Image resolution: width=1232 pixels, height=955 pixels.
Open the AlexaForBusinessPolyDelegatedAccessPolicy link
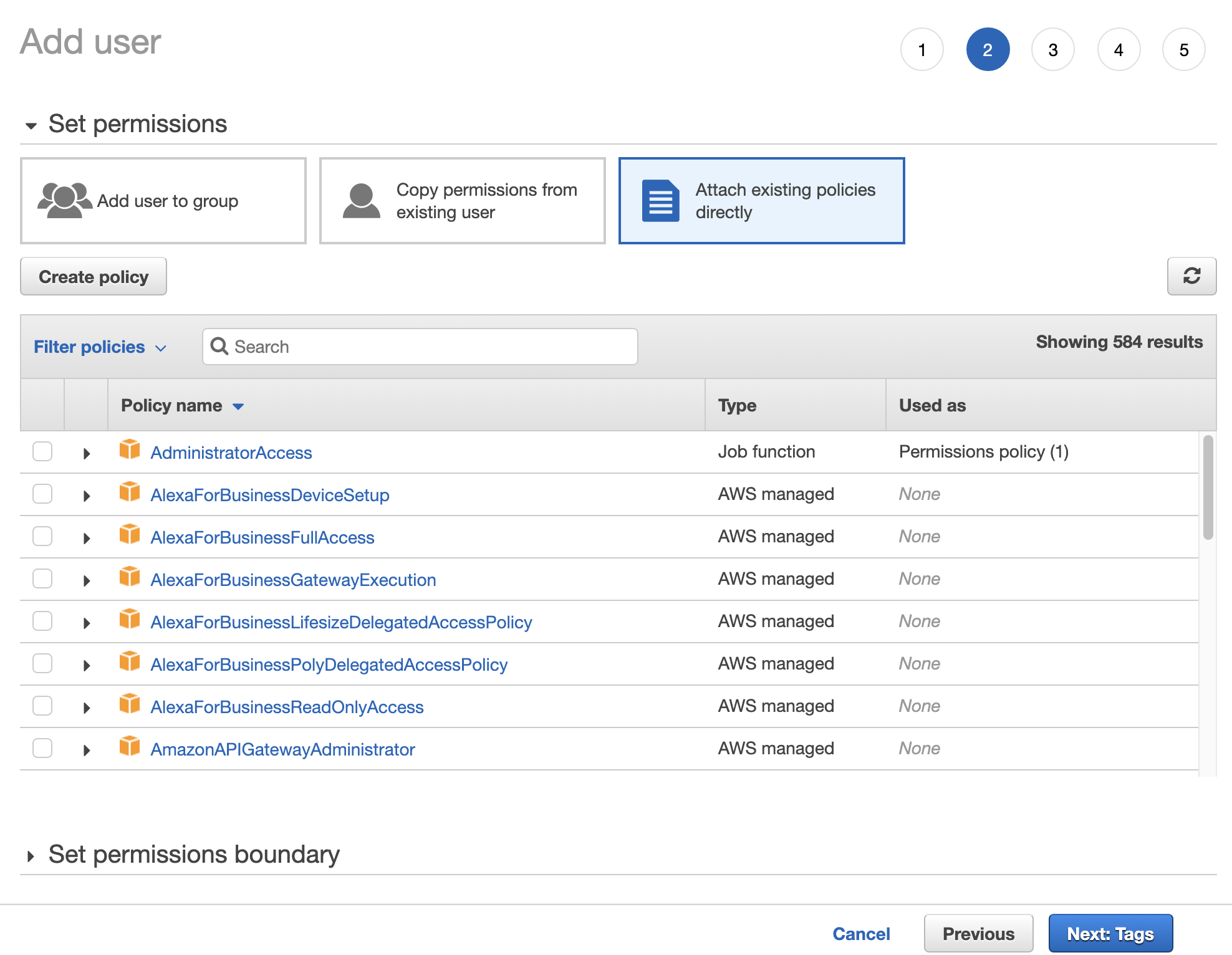click(x=329, y=665)
